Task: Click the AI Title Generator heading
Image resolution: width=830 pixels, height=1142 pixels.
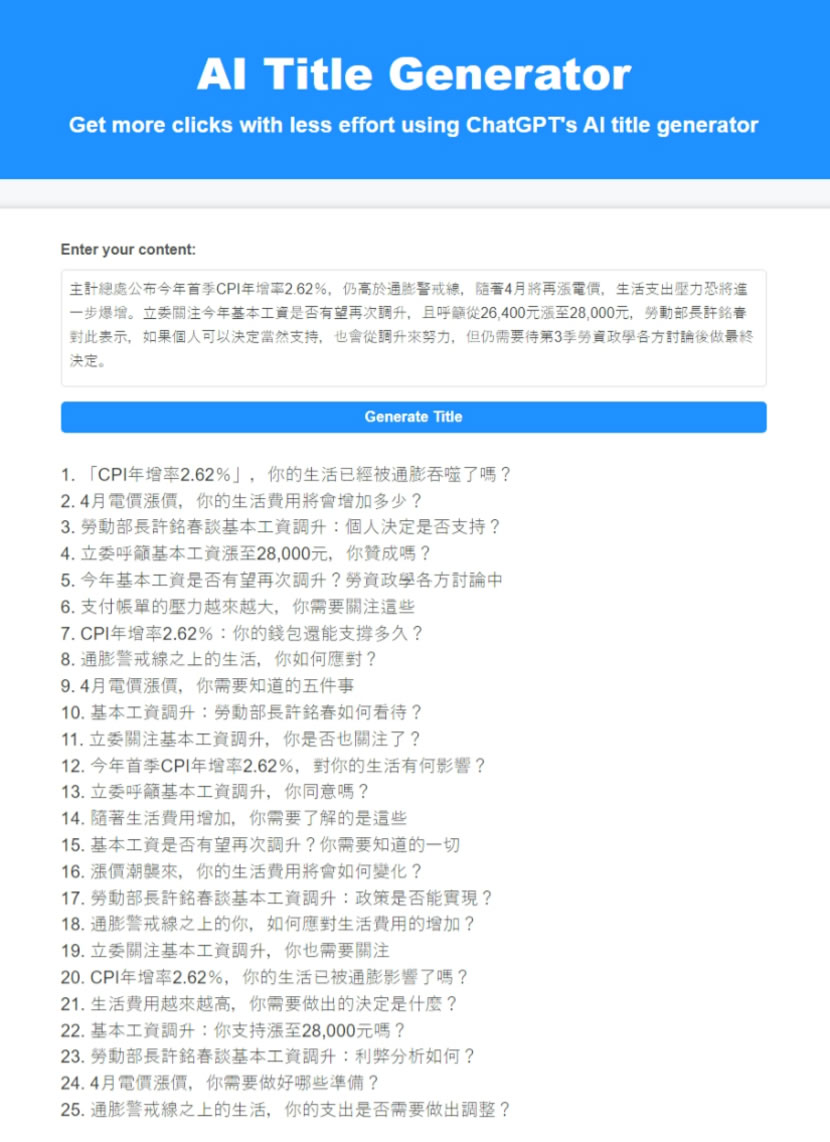Action: (413, 74)
